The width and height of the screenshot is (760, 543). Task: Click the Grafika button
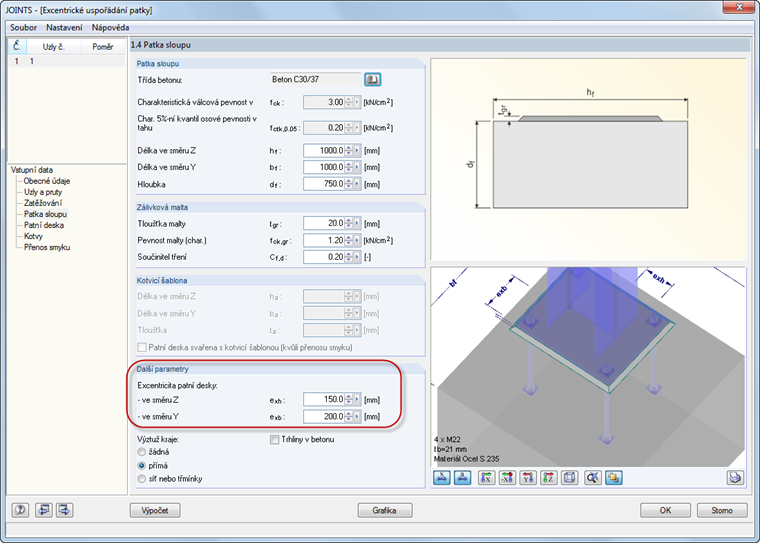385,511
